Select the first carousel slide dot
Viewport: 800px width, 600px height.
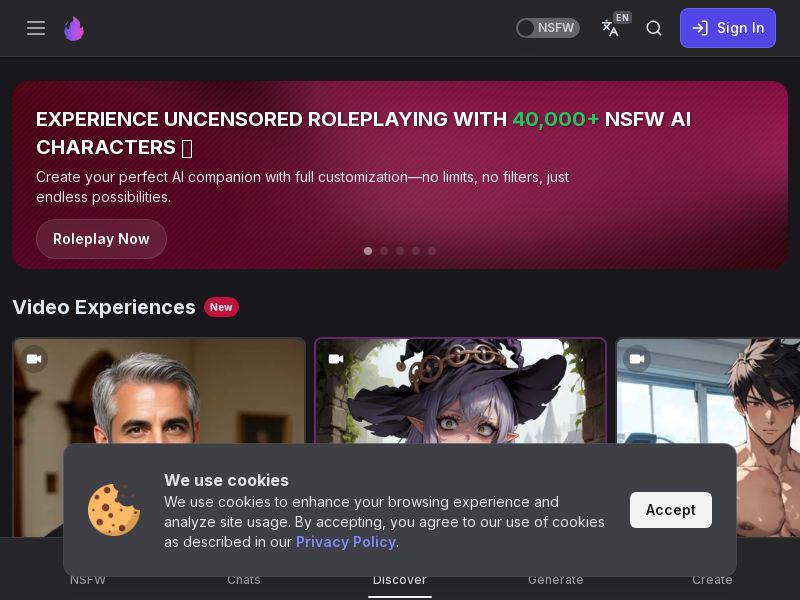(368, 251)
